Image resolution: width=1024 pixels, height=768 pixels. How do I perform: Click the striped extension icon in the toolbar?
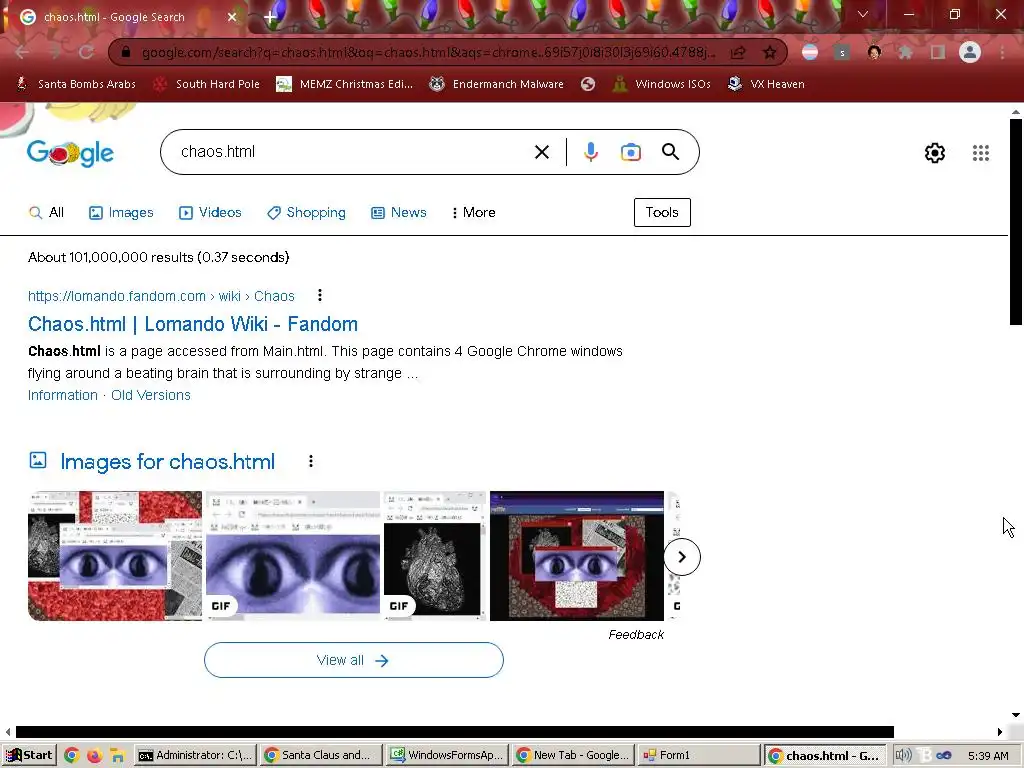coord(810,52)
